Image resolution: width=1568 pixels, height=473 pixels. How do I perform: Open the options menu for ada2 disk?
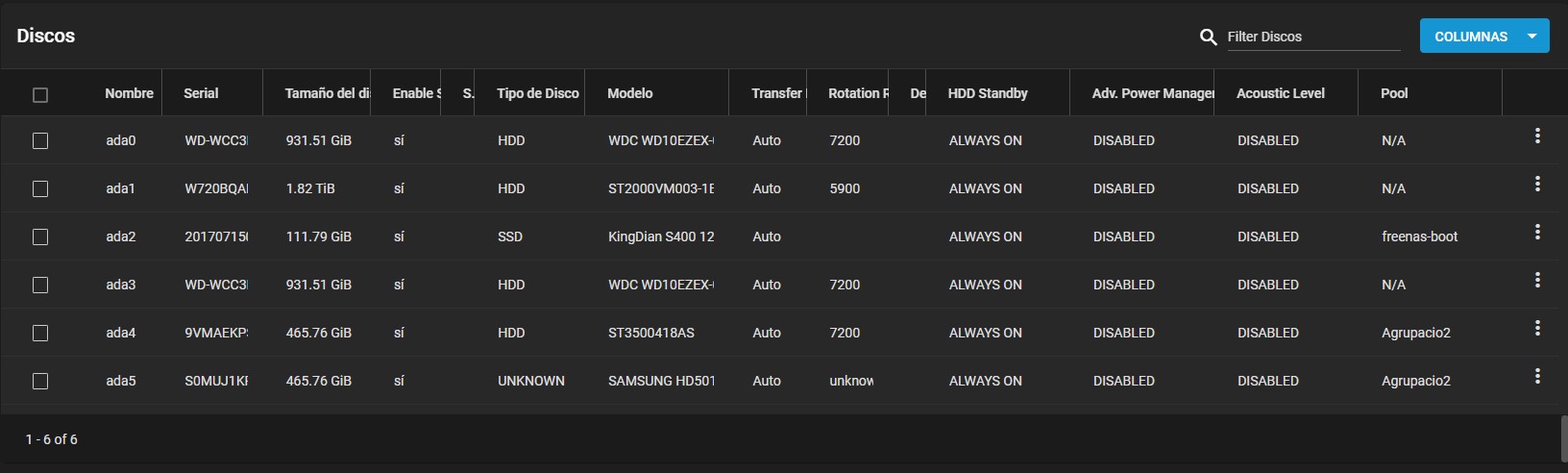1537,233
